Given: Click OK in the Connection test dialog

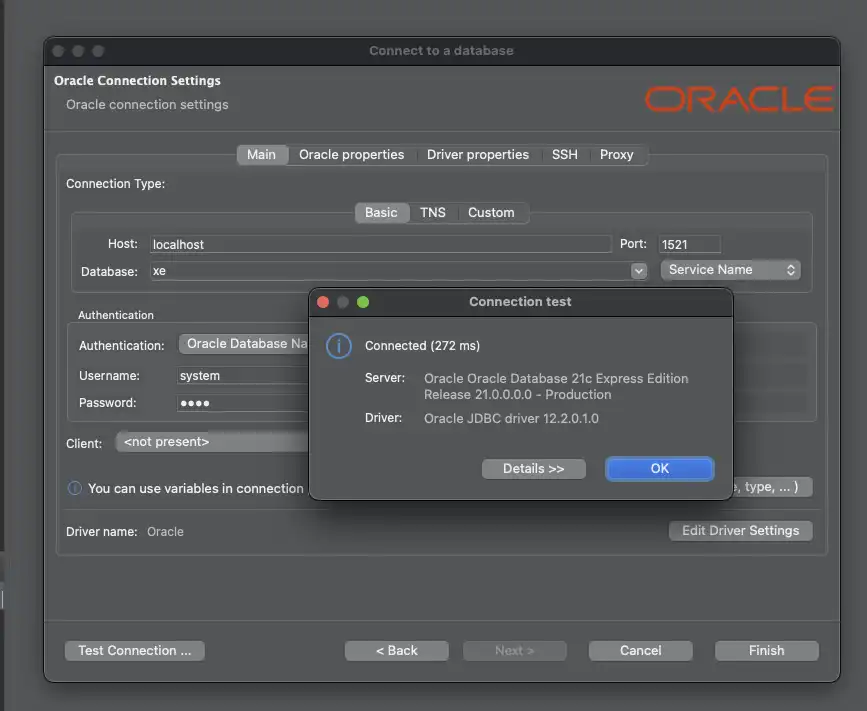Looking at the screenshot, I should click(x=660, y=469).
